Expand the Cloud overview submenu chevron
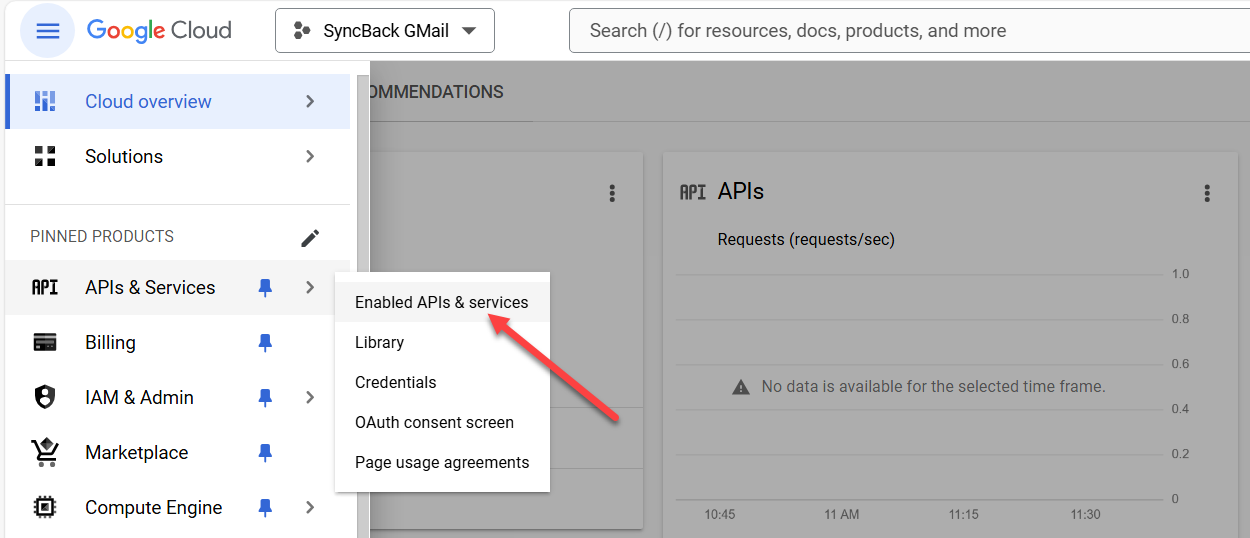 (x=310, y=101)
